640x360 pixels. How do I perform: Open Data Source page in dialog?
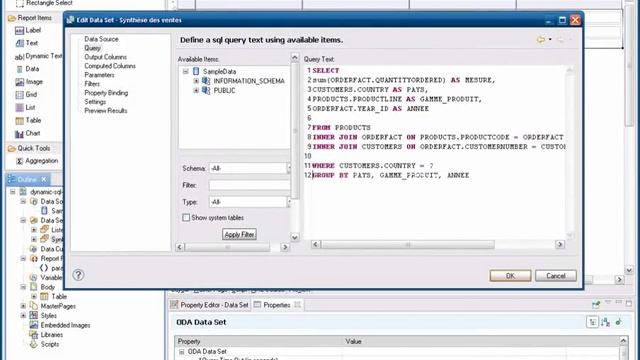pyautogui.click(x=101, y=39)
